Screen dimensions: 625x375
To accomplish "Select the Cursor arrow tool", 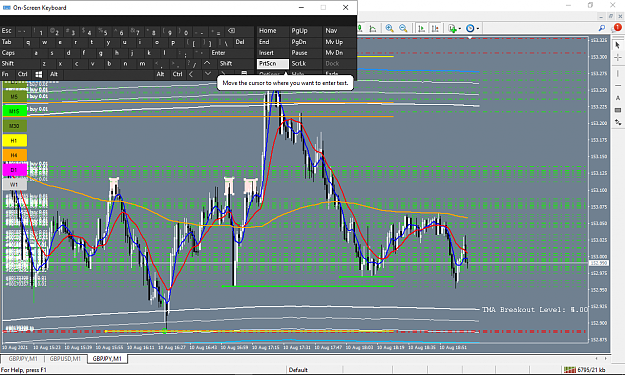I will [617, 45].
